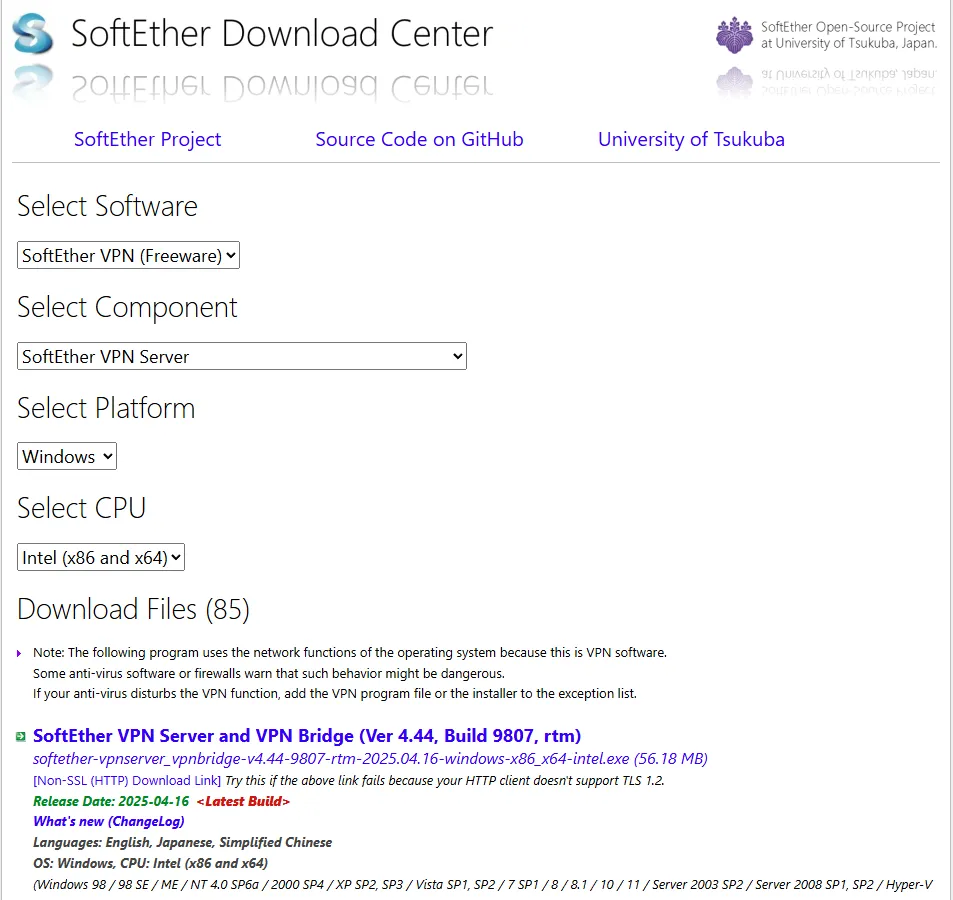Click the Select Software heading
This screenshot has height=900, width=953.
point(108,206)
